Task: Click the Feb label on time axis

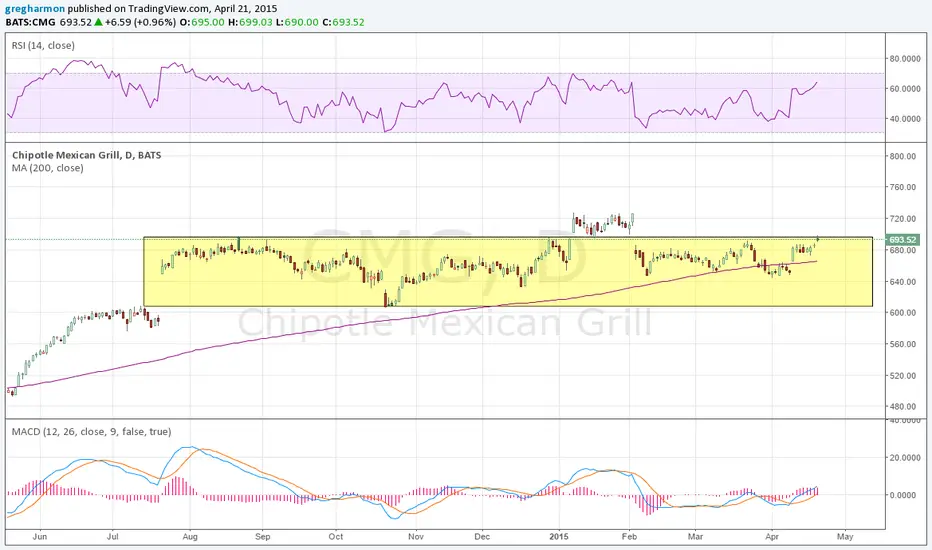Action: click(x=629, y=536)
